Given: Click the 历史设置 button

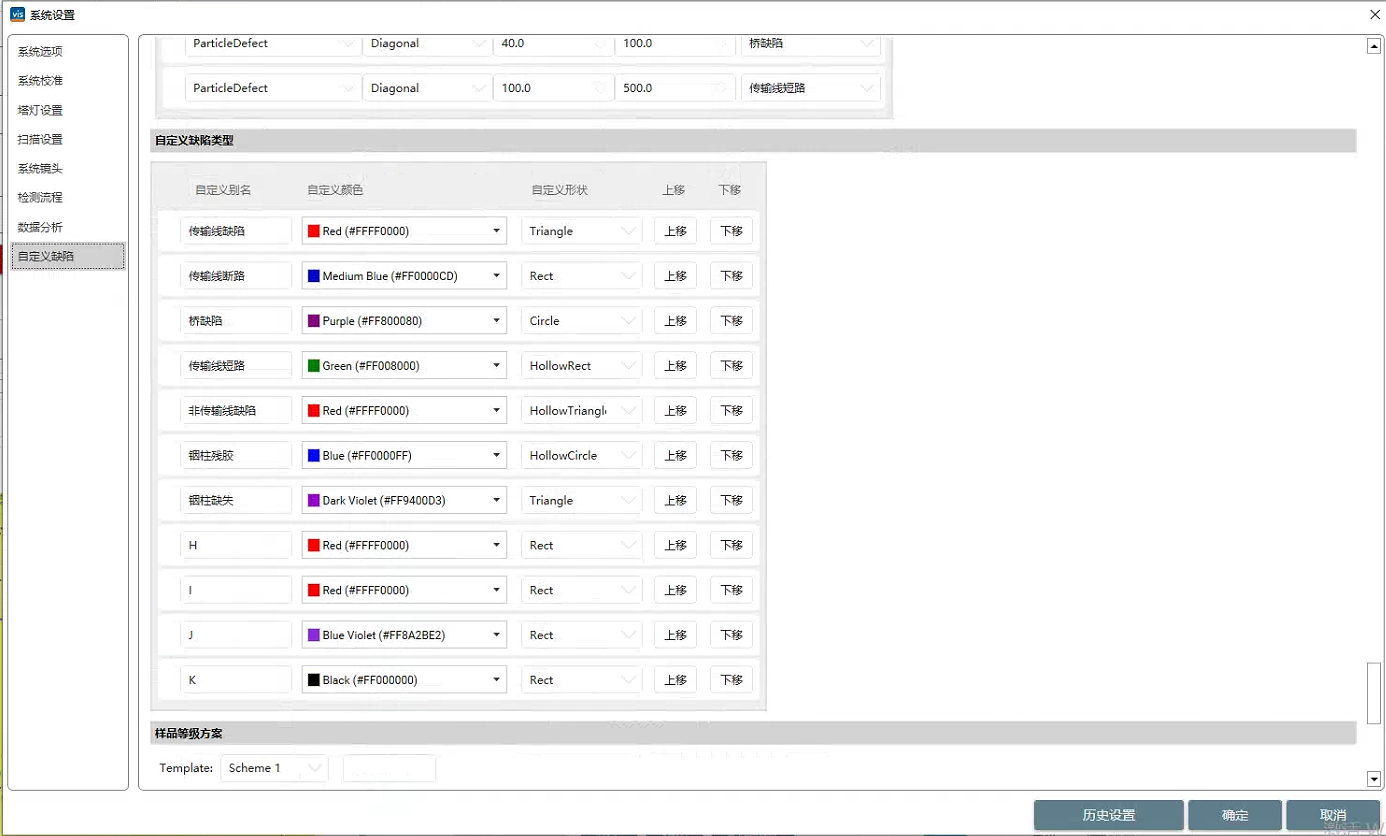Looking at the screenshot, I should tap(1108, 815).
